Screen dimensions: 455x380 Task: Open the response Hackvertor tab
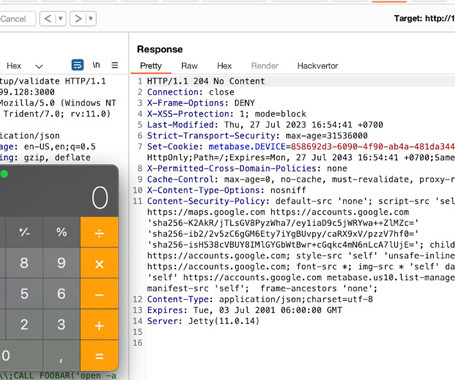point(318,66)
